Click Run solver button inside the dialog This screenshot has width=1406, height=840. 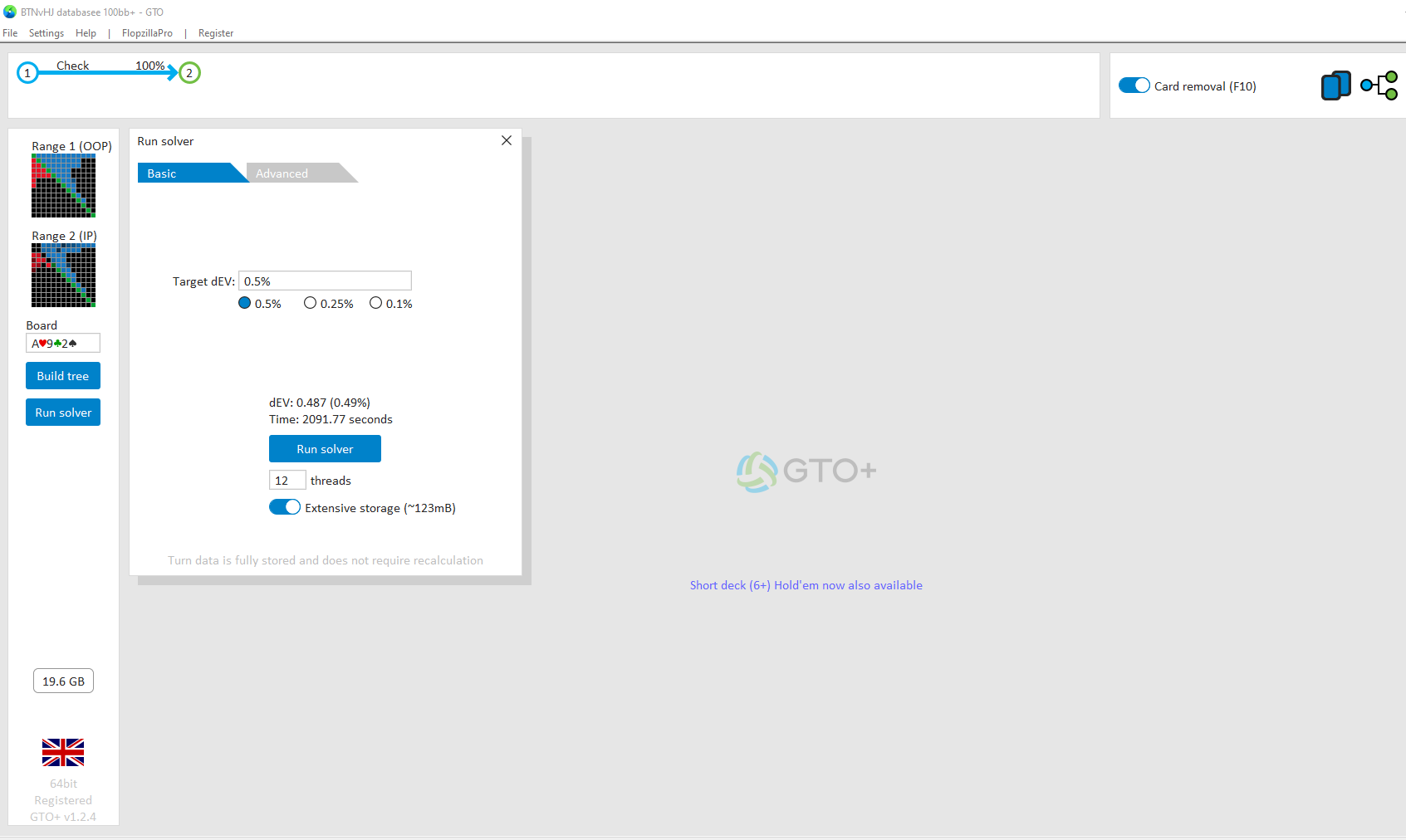tap(325, 449)
